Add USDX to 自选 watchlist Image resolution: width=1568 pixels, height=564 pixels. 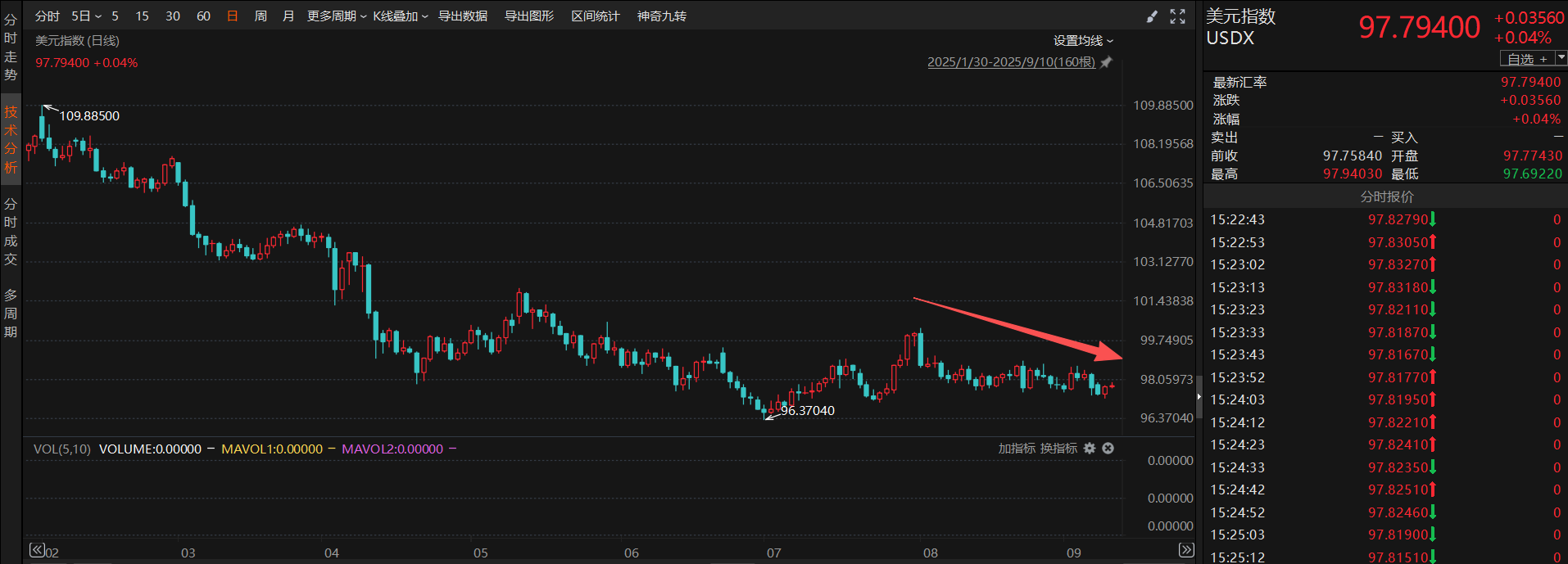(1527, 59)
